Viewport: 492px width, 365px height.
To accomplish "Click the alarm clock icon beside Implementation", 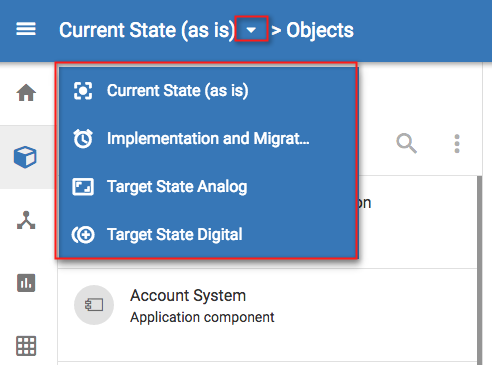I will pyautogui.click(x=83, y=139).
